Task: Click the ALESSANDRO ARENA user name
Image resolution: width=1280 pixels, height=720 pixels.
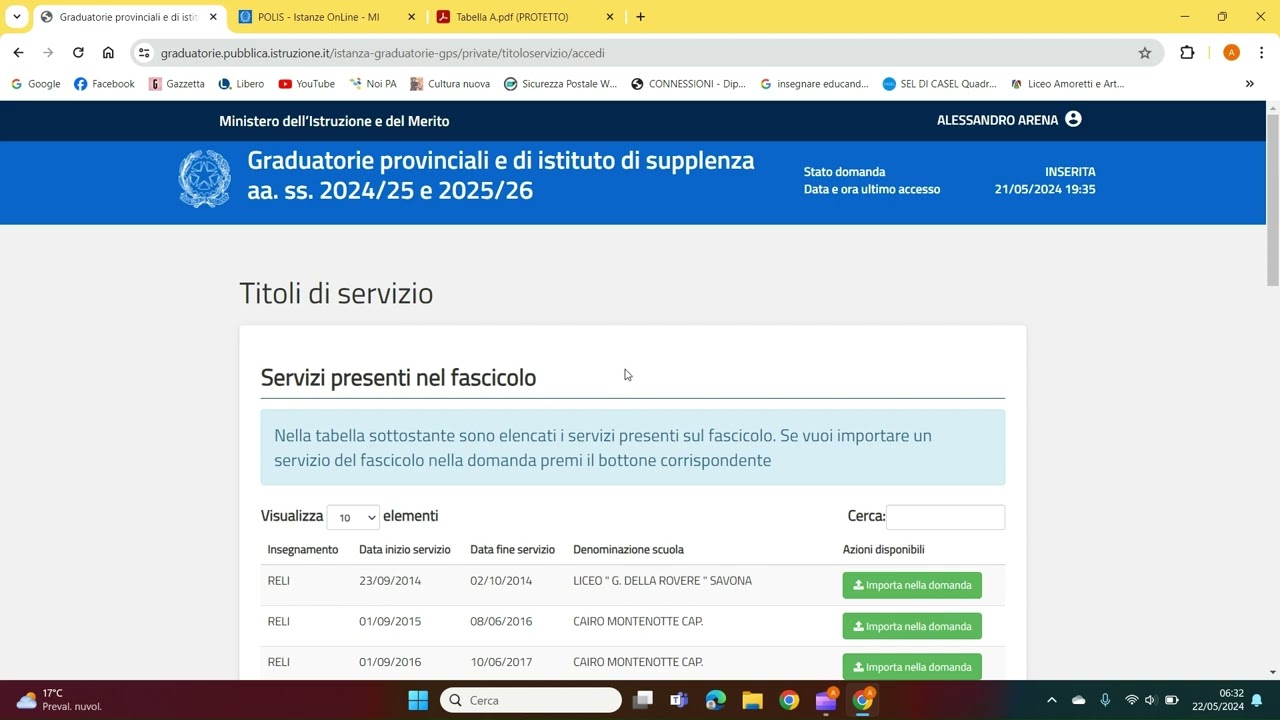Action: coord(997,120)
